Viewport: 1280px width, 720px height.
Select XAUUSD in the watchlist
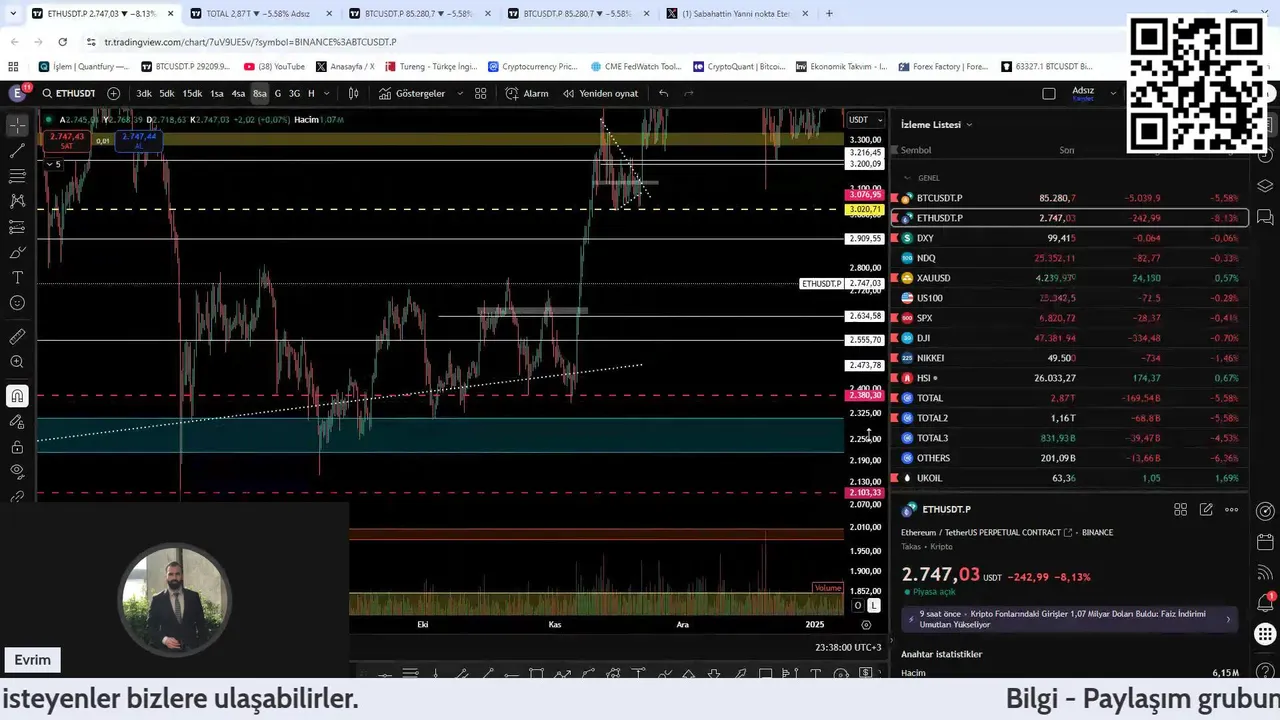tap(1070, 278)
